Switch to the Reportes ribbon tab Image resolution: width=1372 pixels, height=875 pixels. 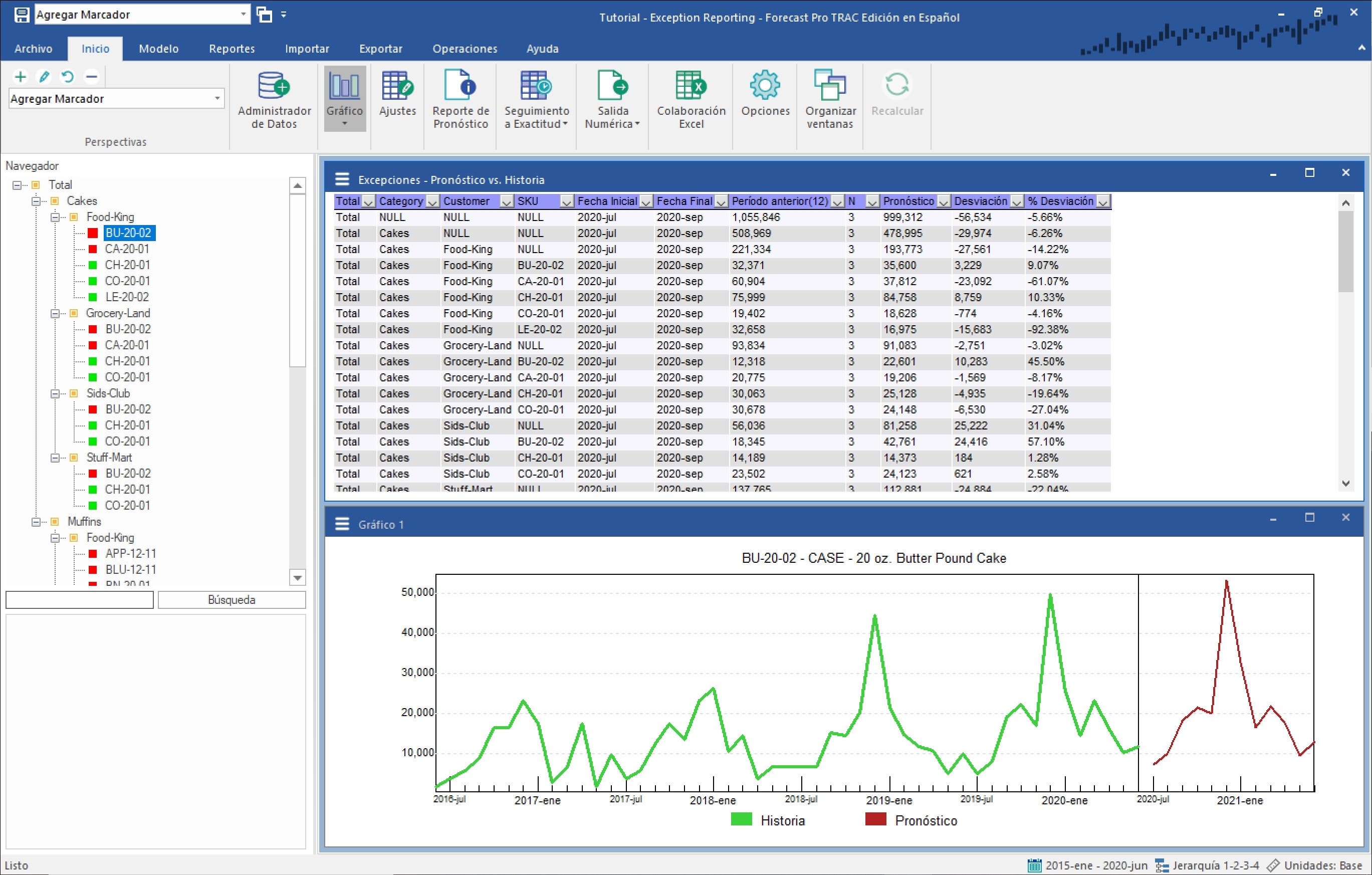(x=232, y=49)
